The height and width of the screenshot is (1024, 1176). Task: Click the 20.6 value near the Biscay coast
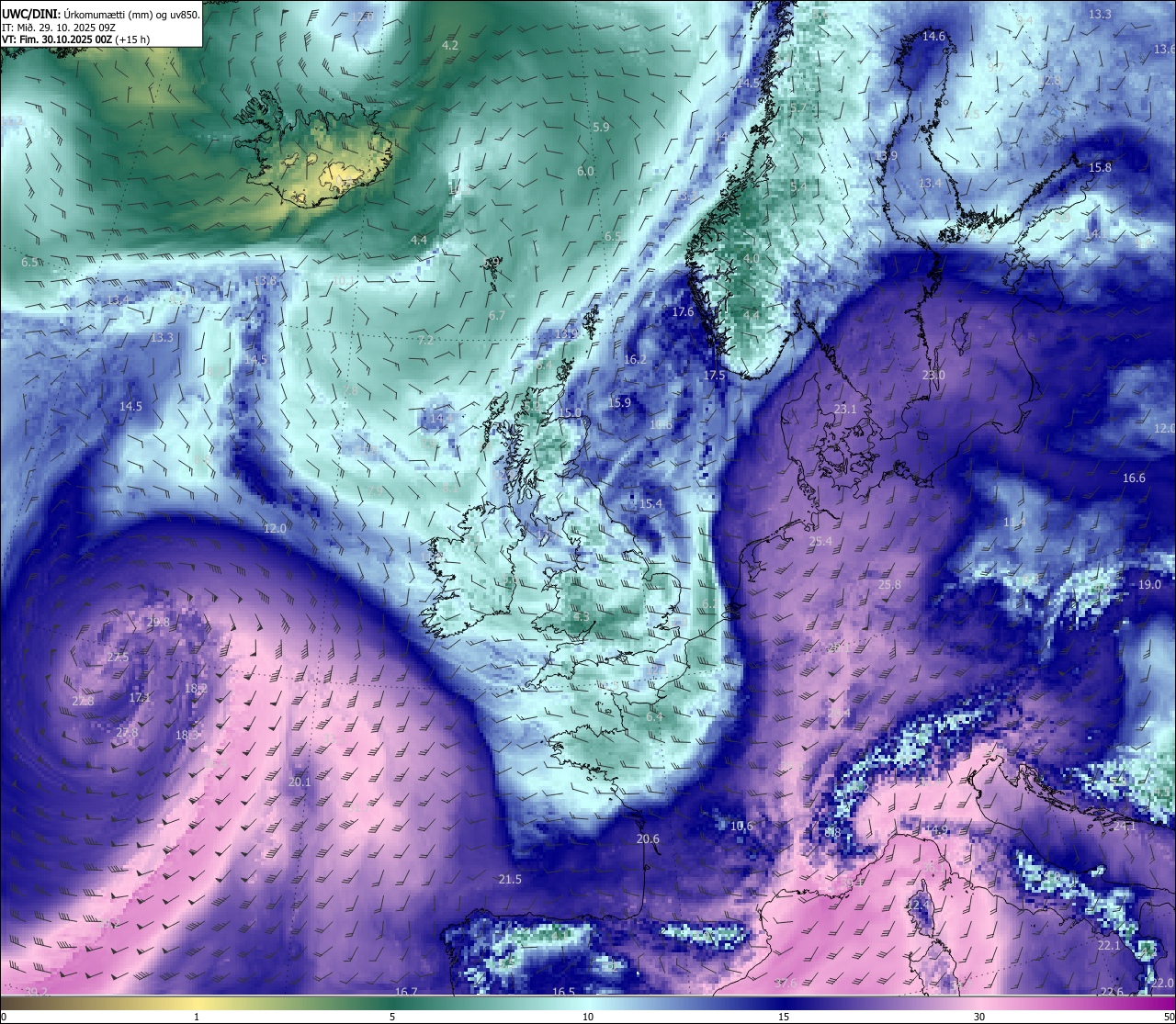(x=648, y=838)
